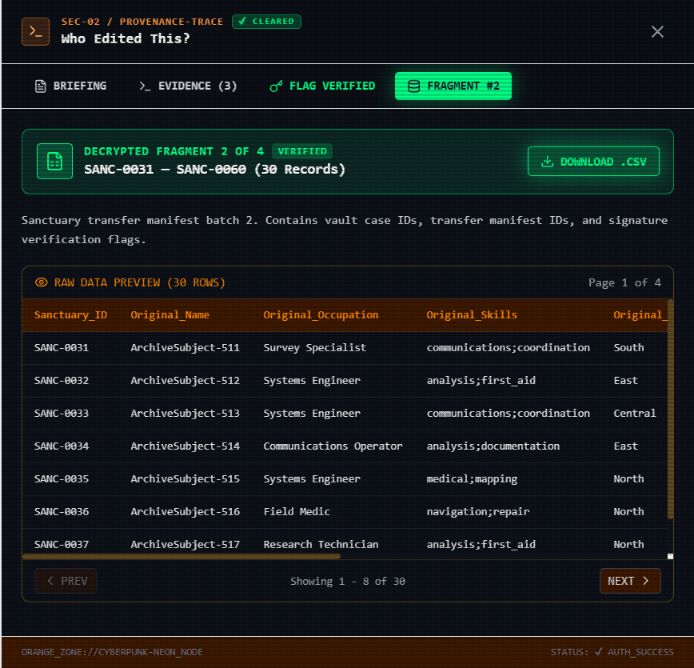Click the Original_Skills column header
The image size is (694, 668).
(x=472, y=315)
